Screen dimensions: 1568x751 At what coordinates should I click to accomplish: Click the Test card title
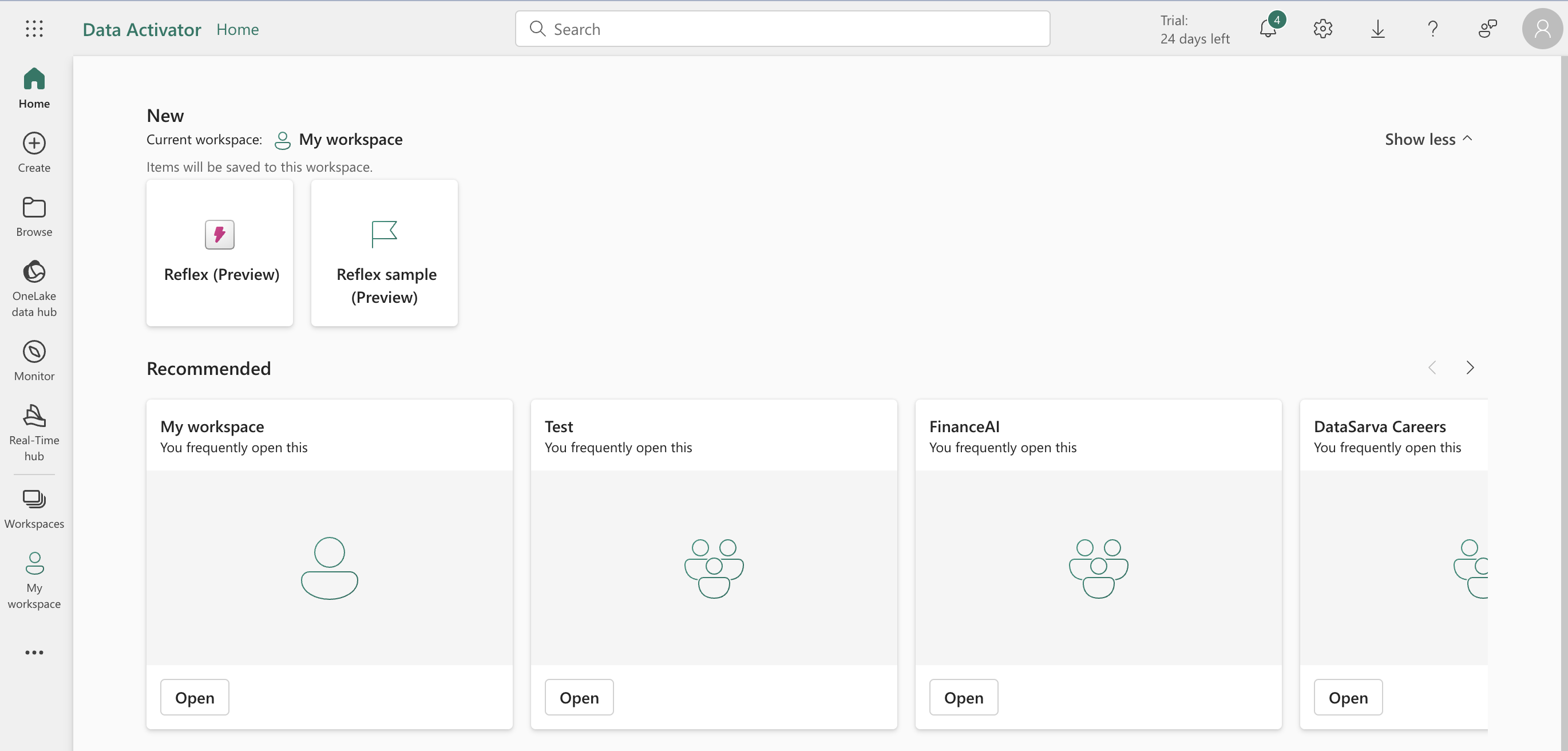coord(559,426)
